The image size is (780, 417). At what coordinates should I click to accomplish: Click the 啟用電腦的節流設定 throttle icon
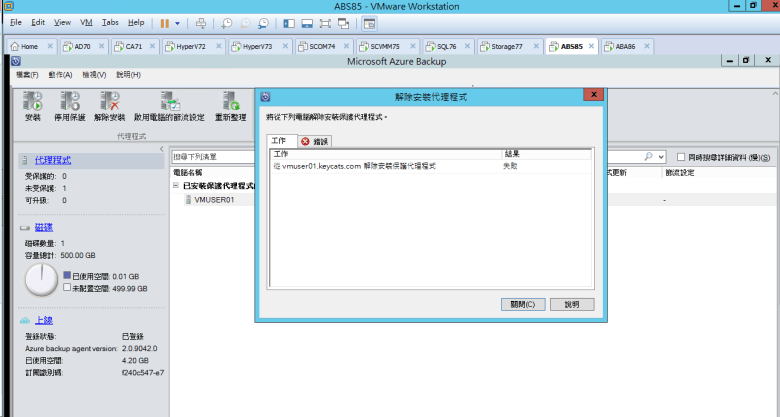(x=169, y=101)
